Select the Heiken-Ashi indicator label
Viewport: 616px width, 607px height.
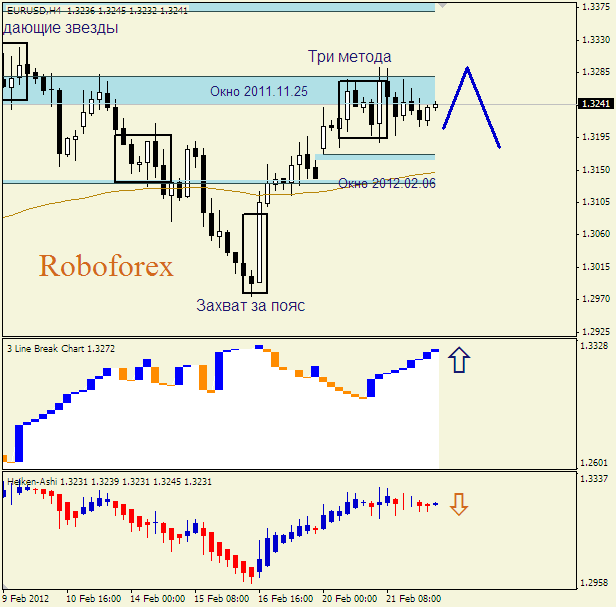tap(32, 482)
